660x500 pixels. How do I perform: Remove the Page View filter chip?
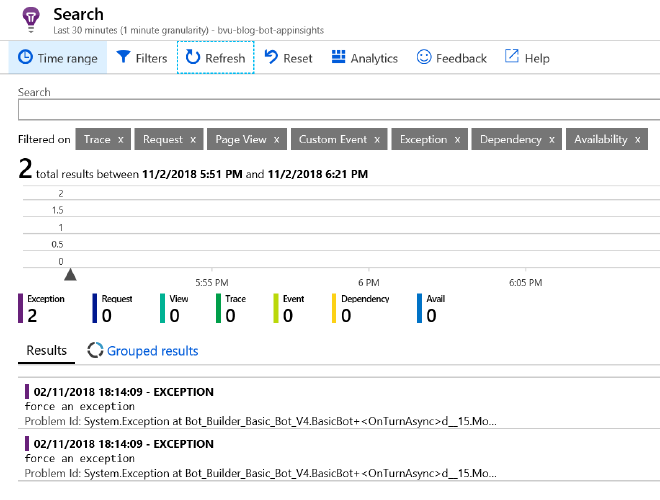(276, 140)
